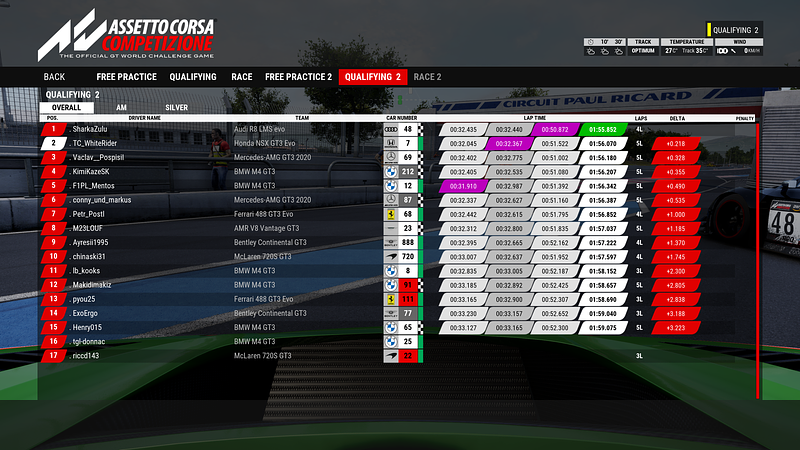Click the Aston Martin logo for car 23
Screen dimensions: 800x450
coord(391,229)
